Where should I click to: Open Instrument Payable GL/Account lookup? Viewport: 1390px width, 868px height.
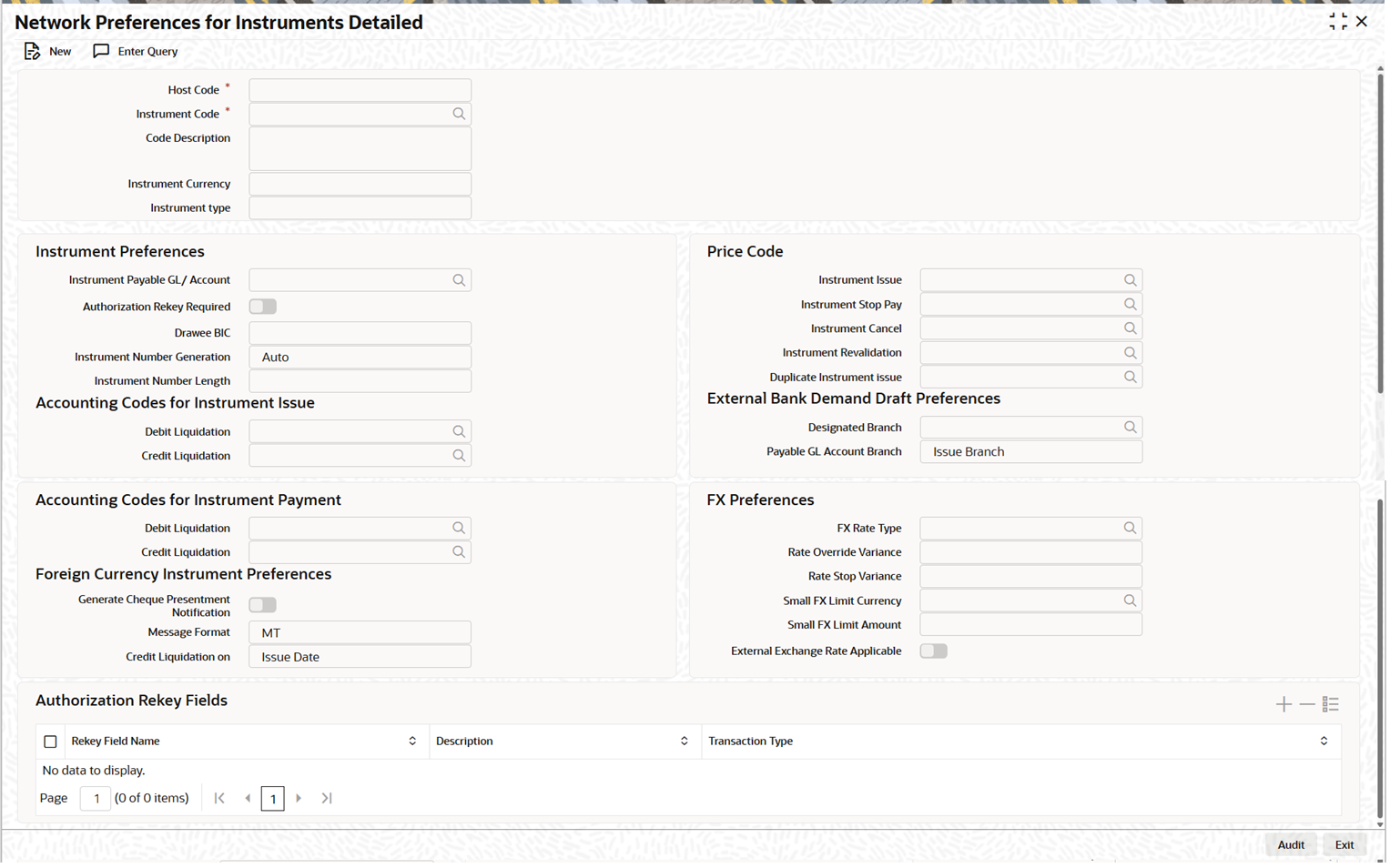[459, 280]
